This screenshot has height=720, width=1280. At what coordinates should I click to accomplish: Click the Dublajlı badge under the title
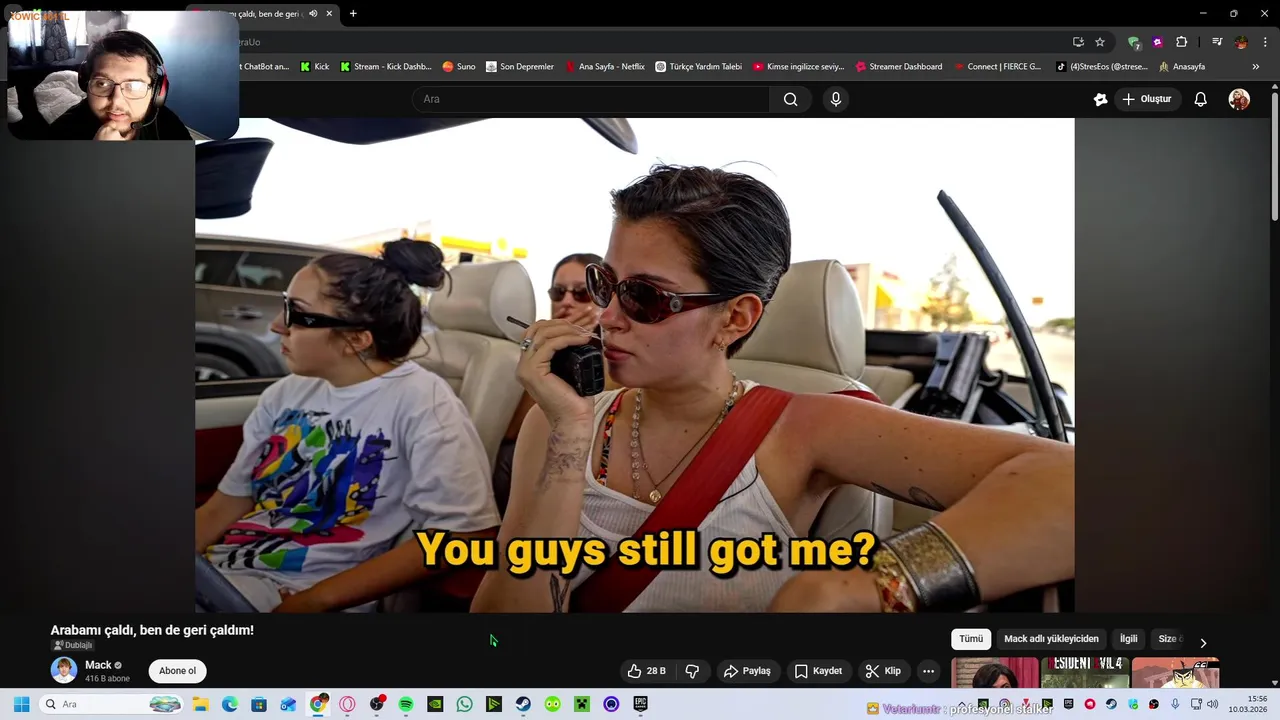point(72,645)
